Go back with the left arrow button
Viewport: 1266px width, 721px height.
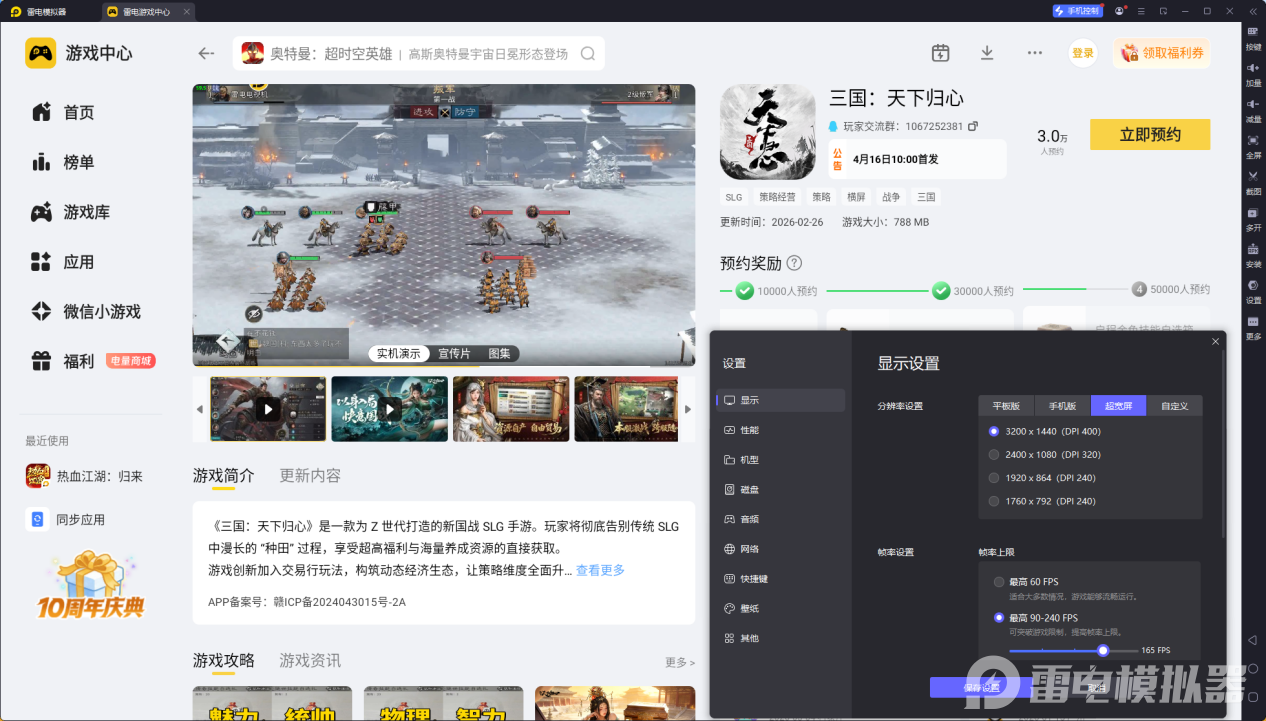tap(206, 53)
